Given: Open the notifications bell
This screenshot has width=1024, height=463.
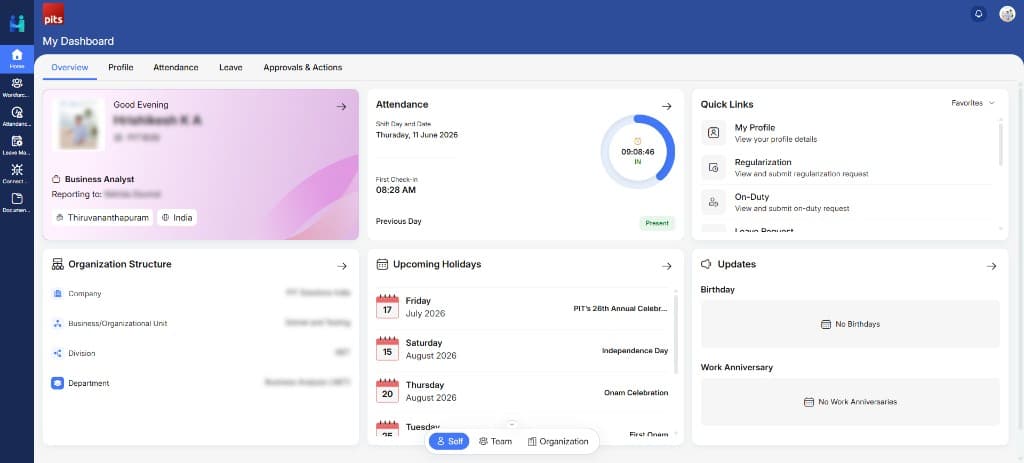Looking at the screenshot, I should pos(978,14).
